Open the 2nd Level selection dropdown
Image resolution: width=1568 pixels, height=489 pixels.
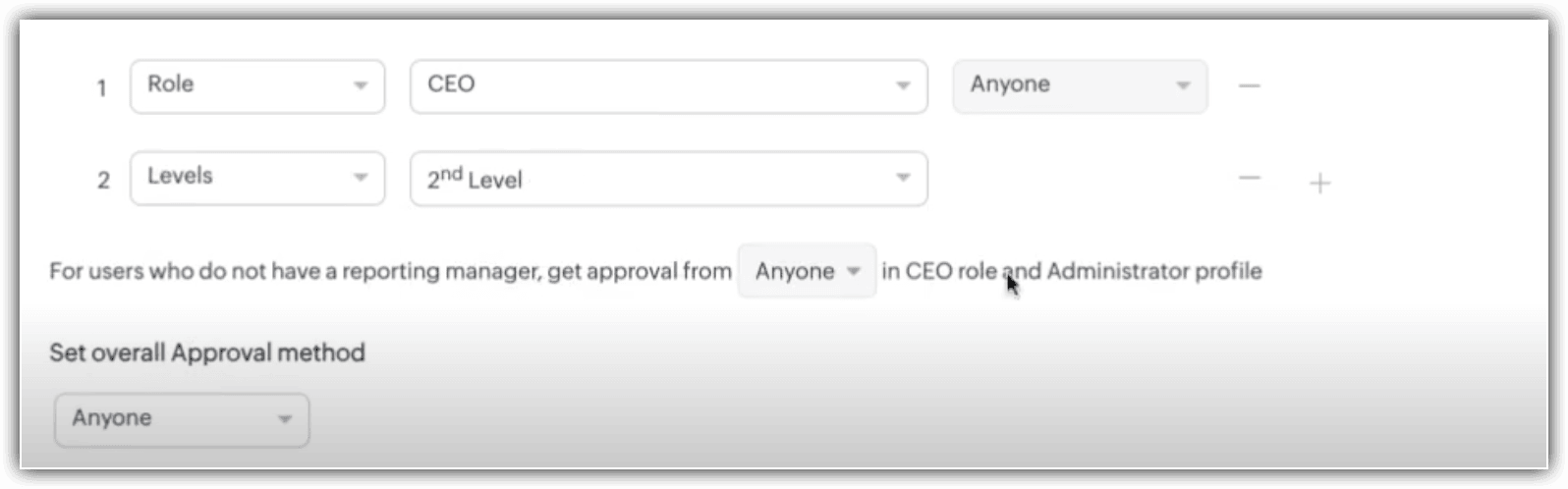point(668,179)
